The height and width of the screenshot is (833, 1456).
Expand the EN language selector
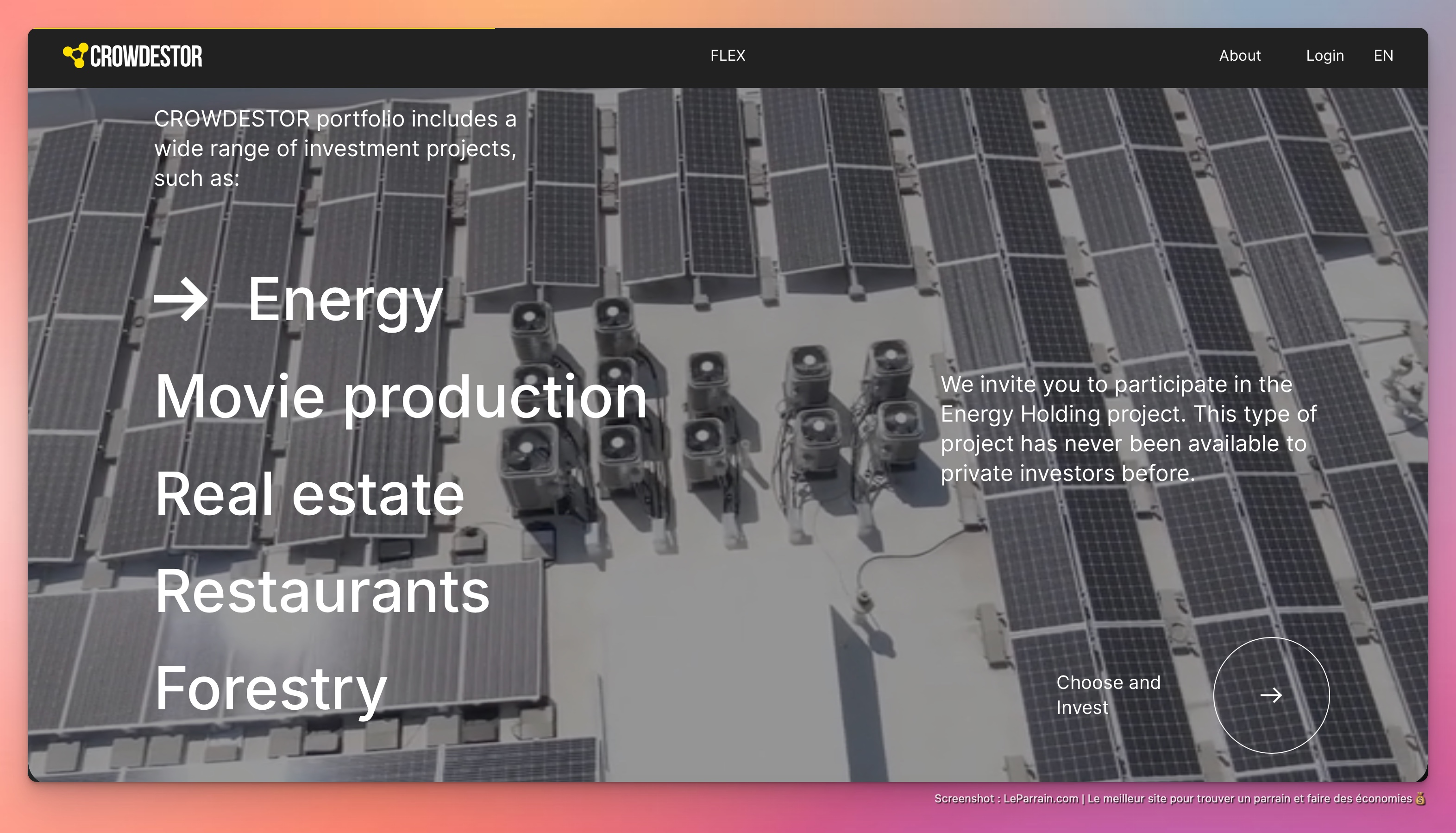(x=1383, y=56)
